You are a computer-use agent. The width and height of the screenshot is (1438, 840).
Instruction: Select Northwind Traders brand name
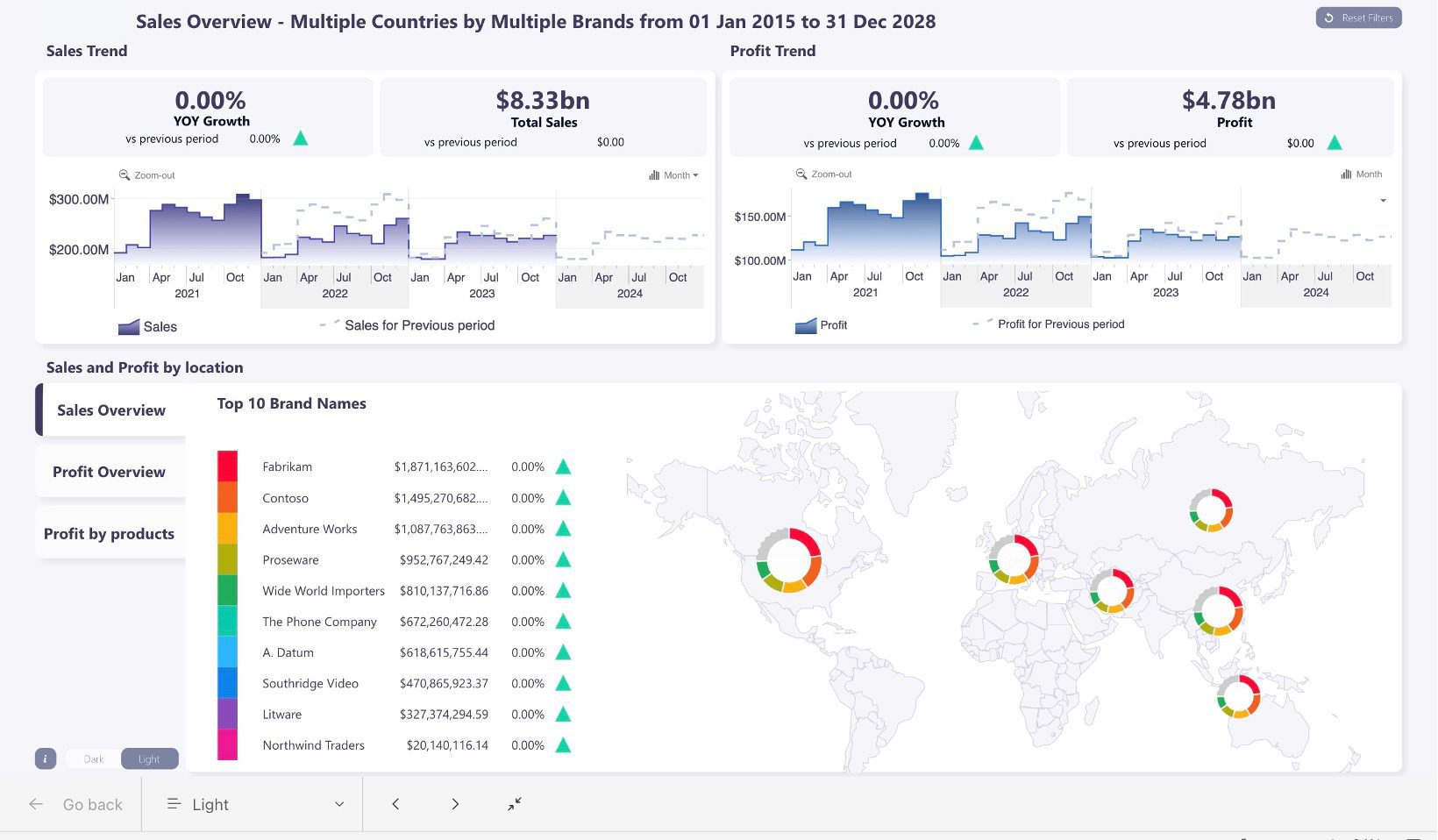click(x=313, y=745)
